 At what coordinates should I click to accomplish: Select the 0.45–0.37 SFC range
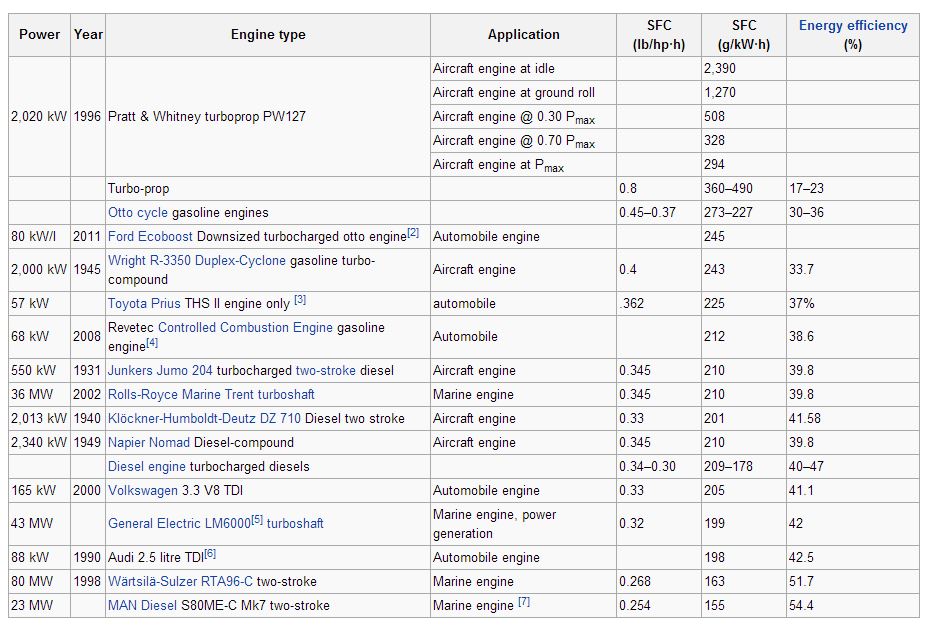click(x=659, y=213)
